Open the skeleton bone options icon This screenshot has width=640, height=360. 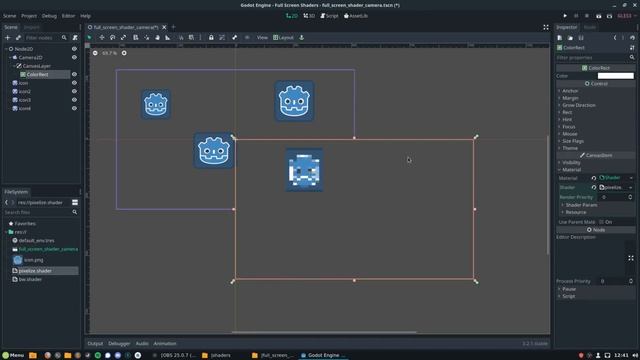234,38
